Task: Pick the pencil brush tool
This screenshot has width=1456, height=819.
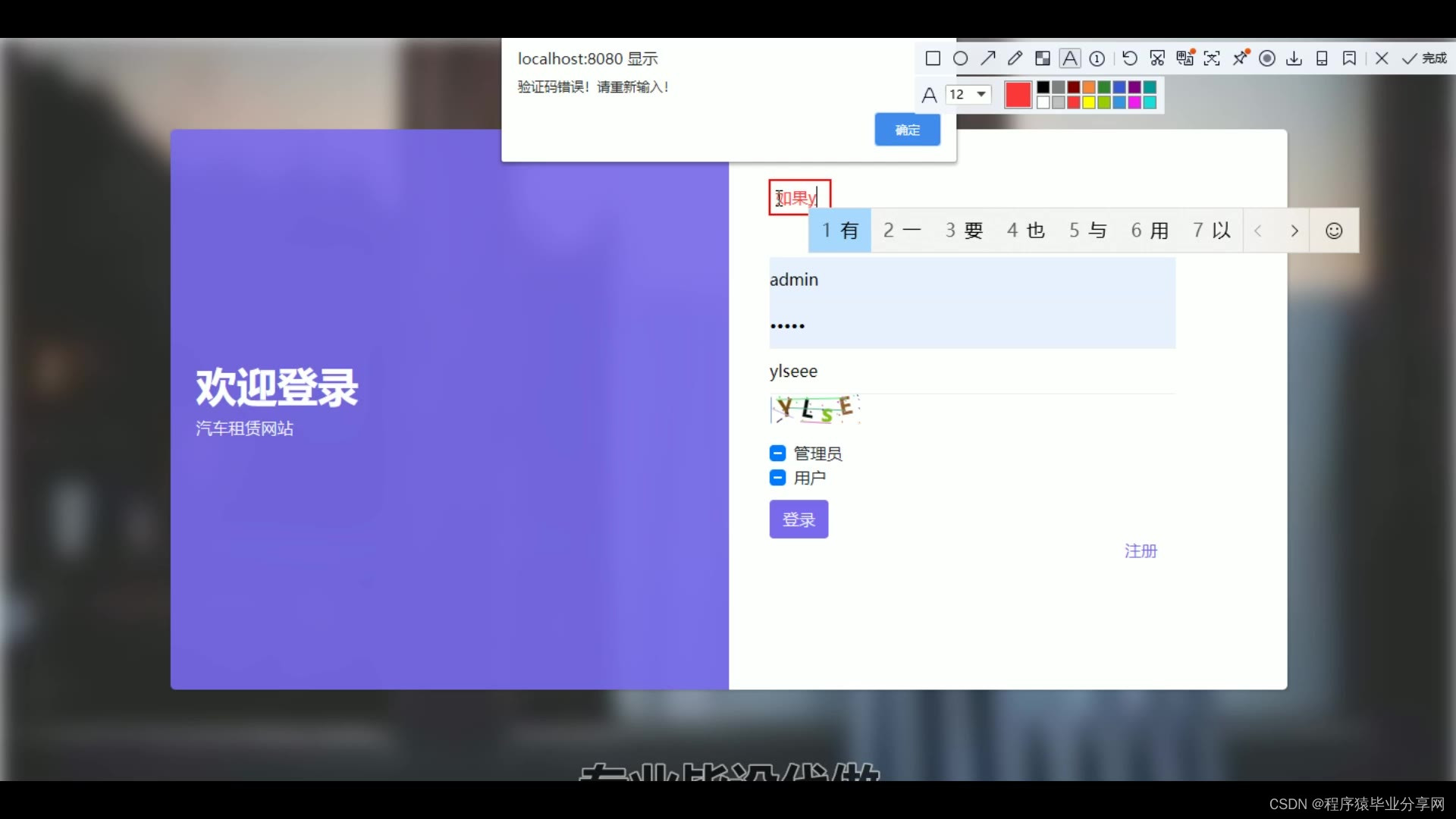Action: [x=1015, y=58]
